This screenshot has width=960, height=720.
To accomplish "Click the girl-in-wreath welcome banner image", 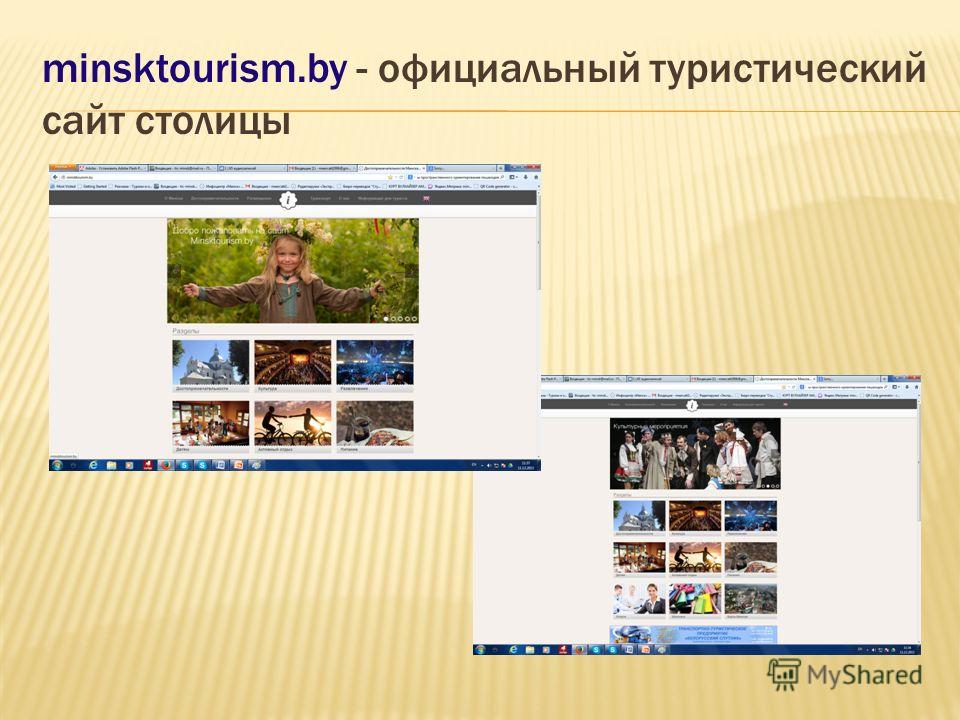I will click(x=293, y=271).
